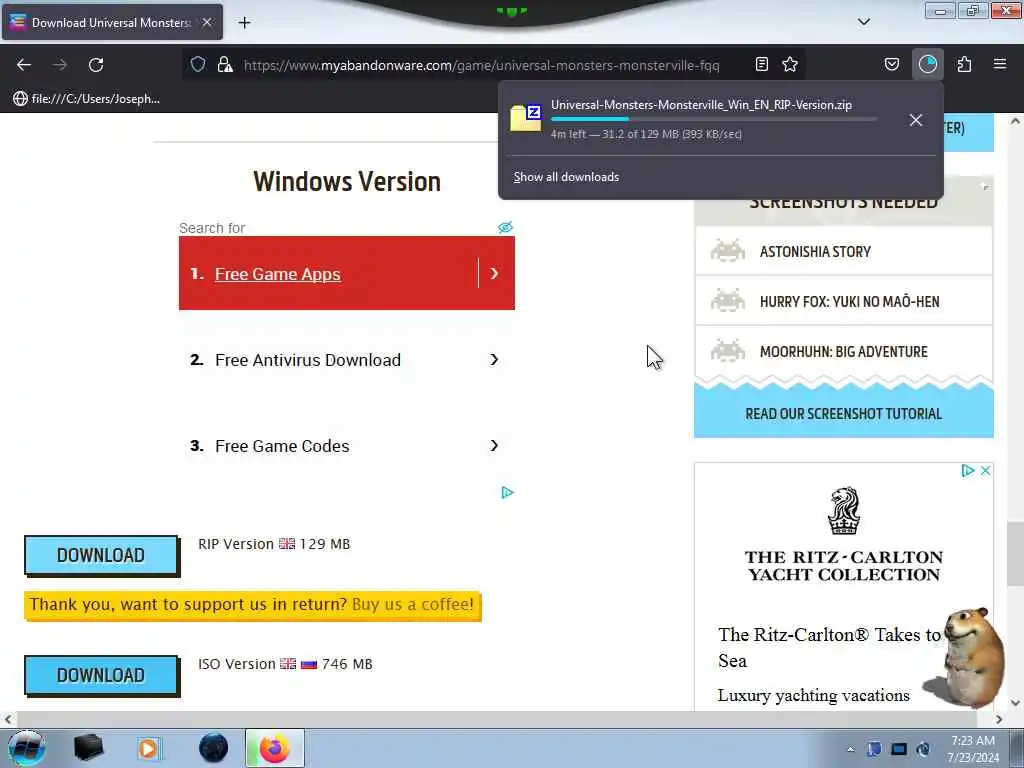The image size is (1024, 768).
Task: Close the Ritz-Carlton ad with X
Action: click(985, 470)
